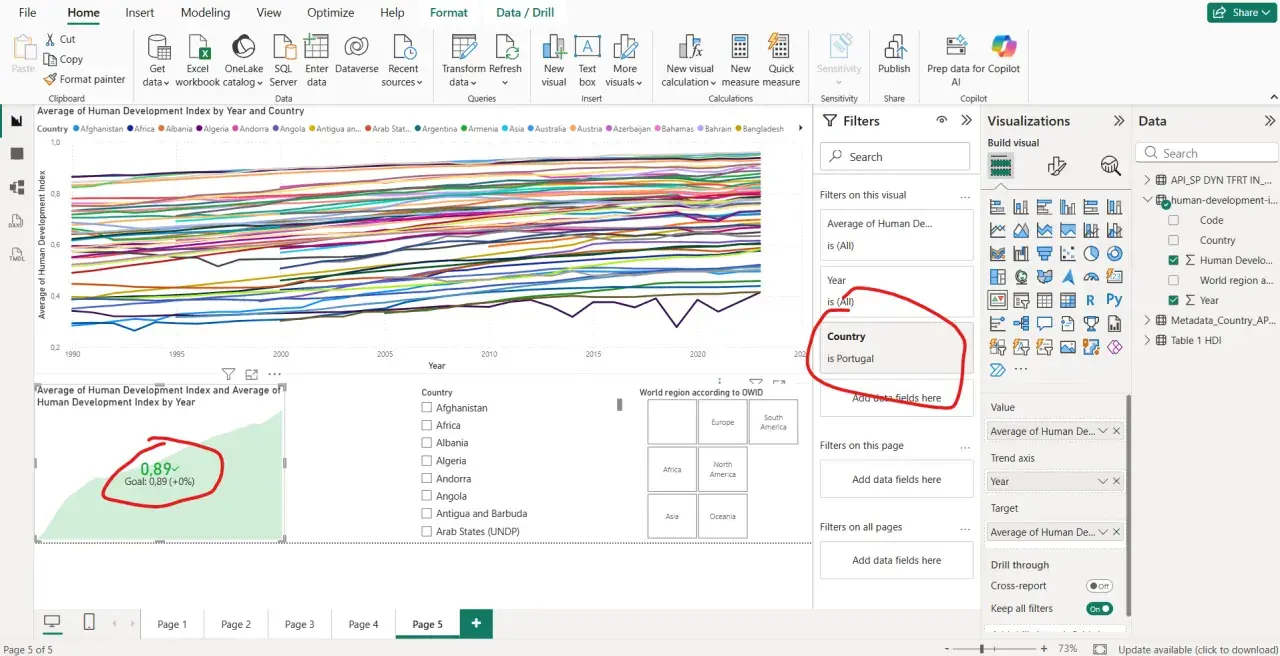This screenshot has width=1280, height=656.
Task: Add a new report page
Action: click(476, 623)
